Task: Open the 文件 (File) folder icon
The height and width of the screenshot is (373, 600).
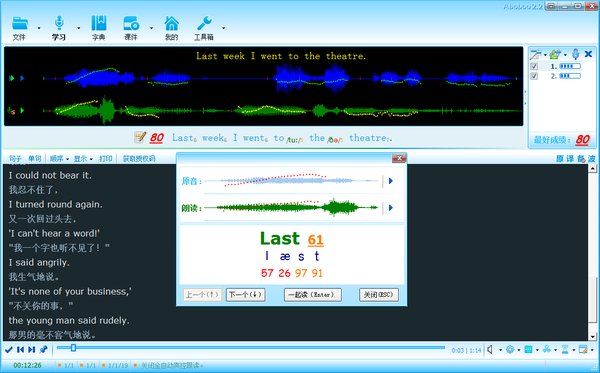Action: click(20, 23)
